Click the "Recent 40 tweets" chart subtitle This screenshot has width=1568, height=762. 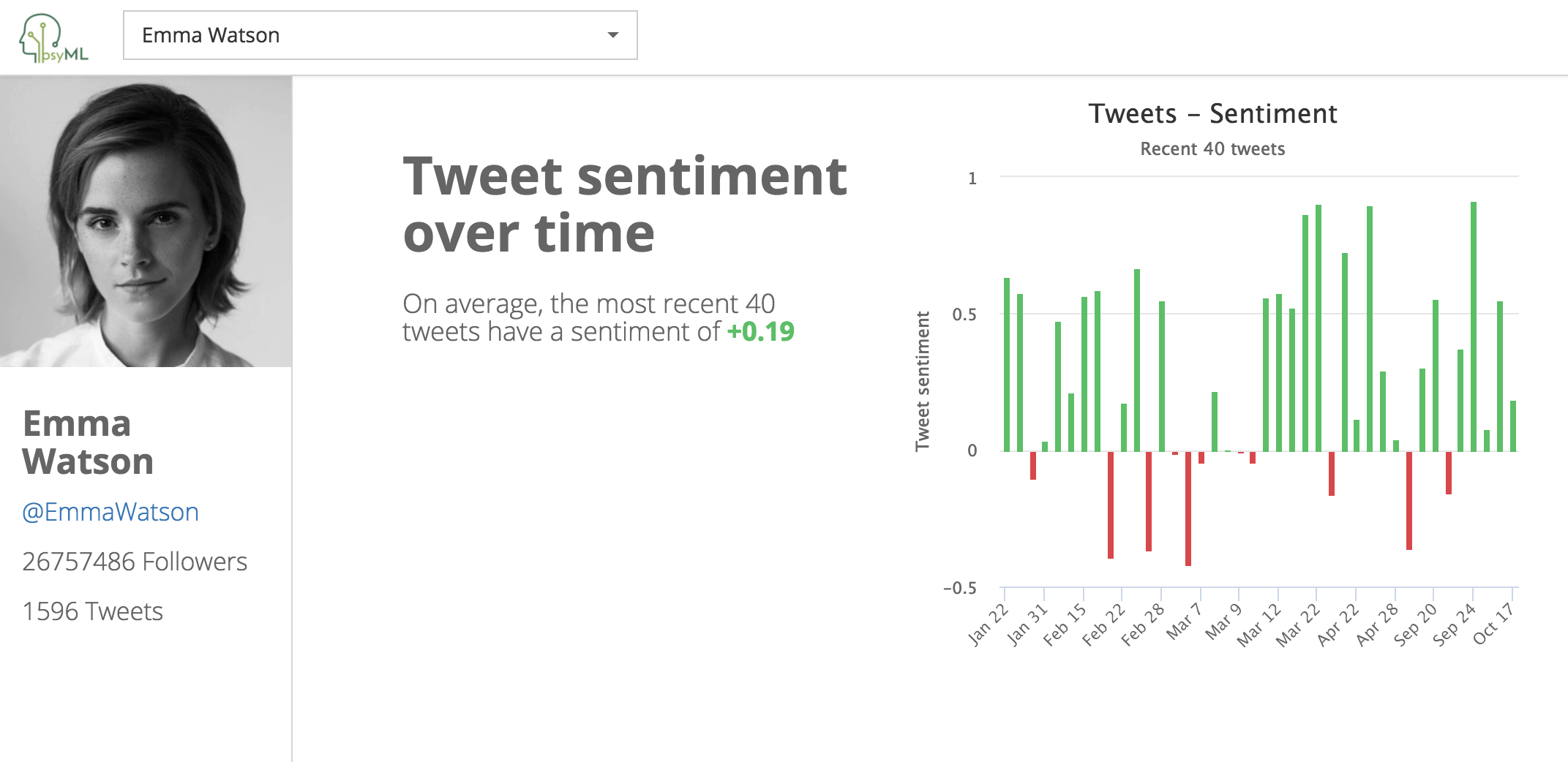point(1212,149)
